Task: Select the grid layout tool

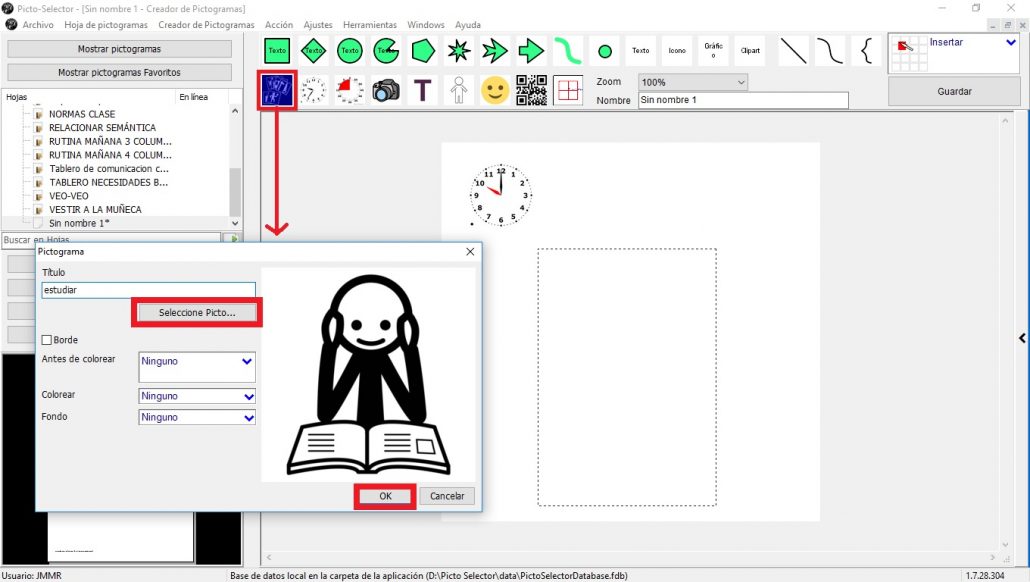Action: 568,90
